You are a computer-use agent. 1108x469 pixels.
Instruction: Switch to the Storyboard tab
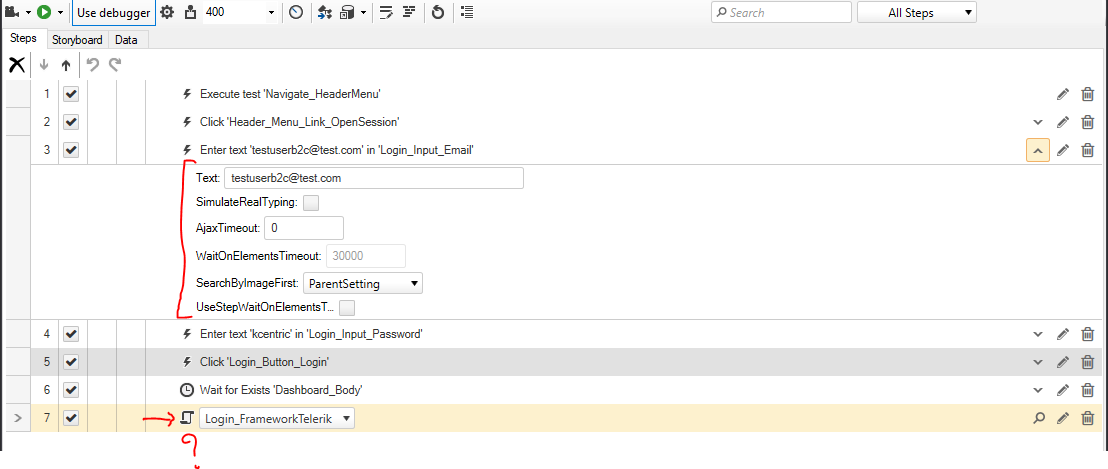pos(77,40)
